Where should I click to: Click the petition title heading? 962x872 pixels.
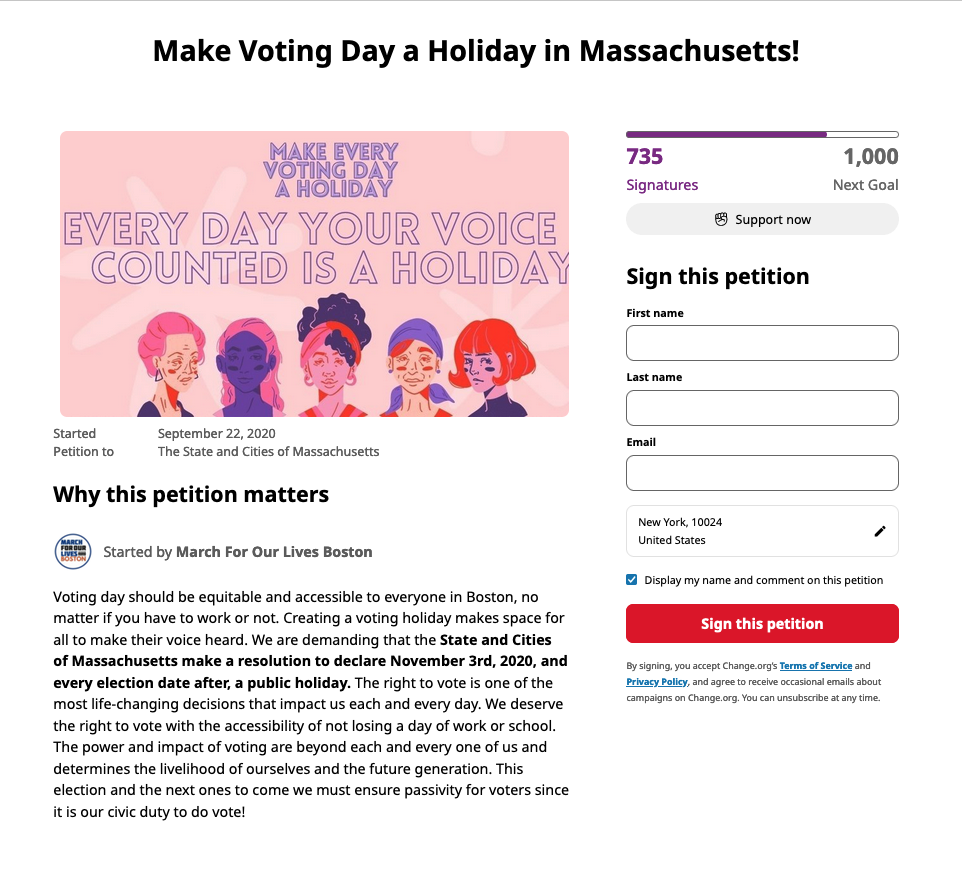[476, 51]
